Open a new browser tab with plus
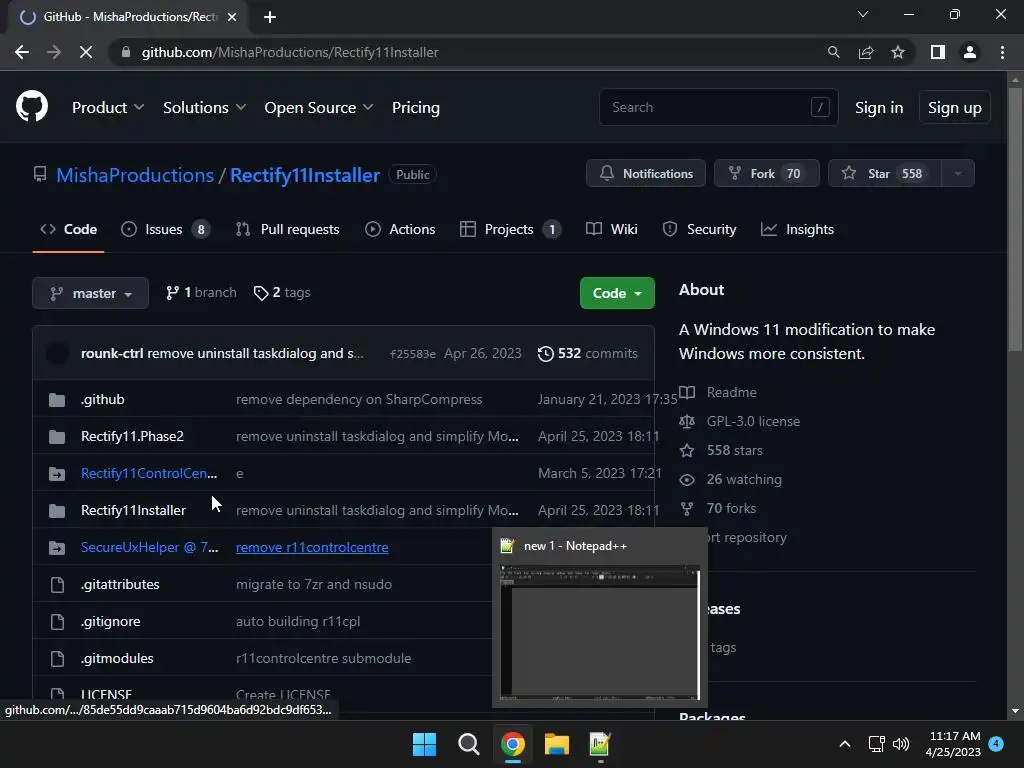 click(270, 17)
